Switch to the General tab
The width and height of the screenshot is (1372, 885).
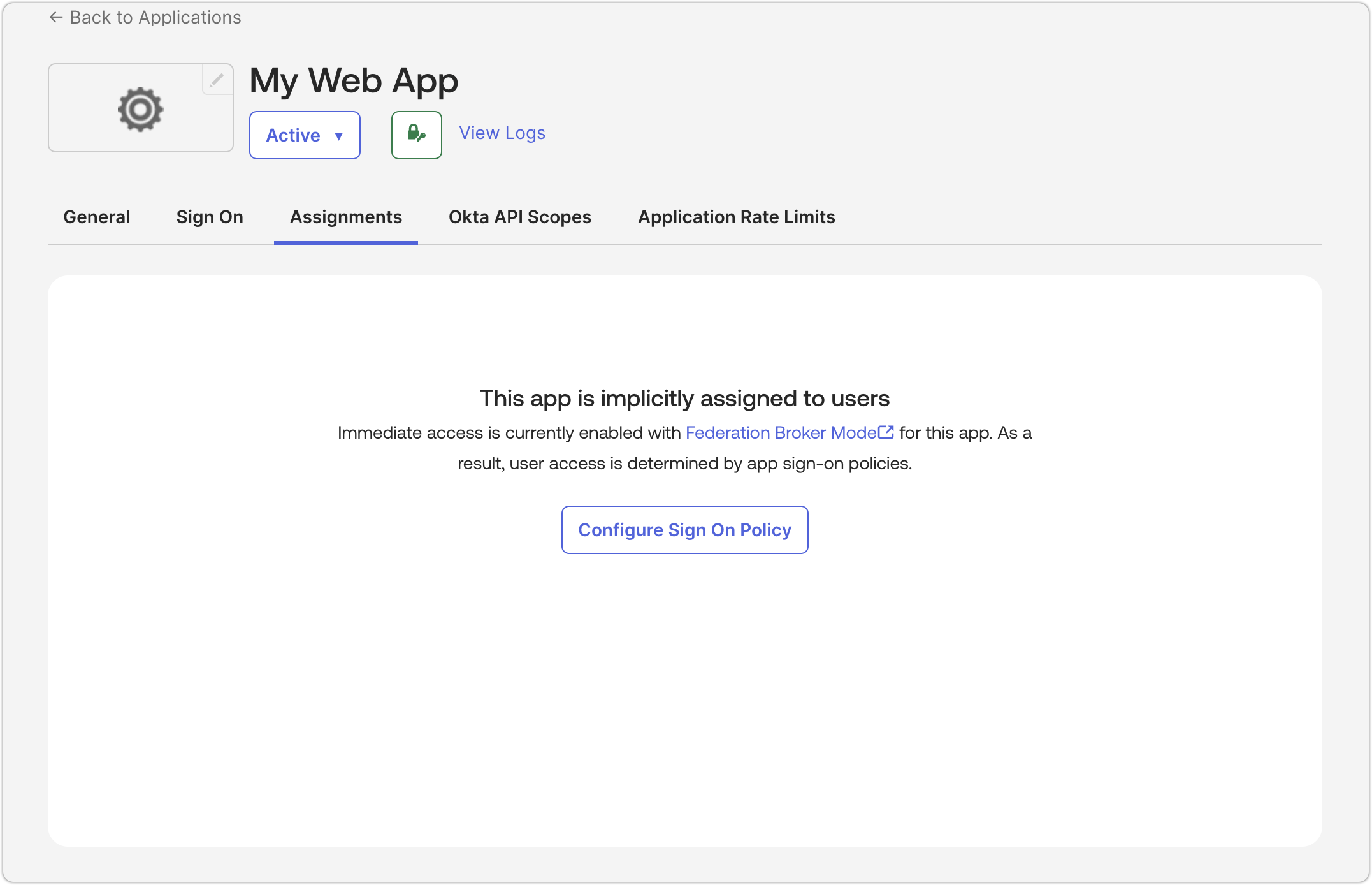coord(97,217)
